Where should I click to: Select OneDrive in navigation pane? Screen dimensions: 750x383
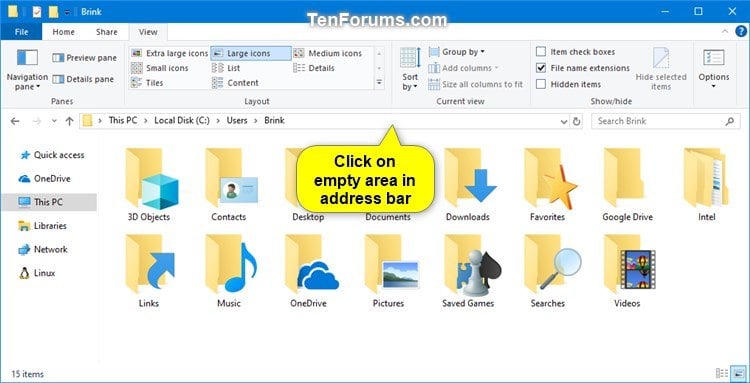coord(44,179)
